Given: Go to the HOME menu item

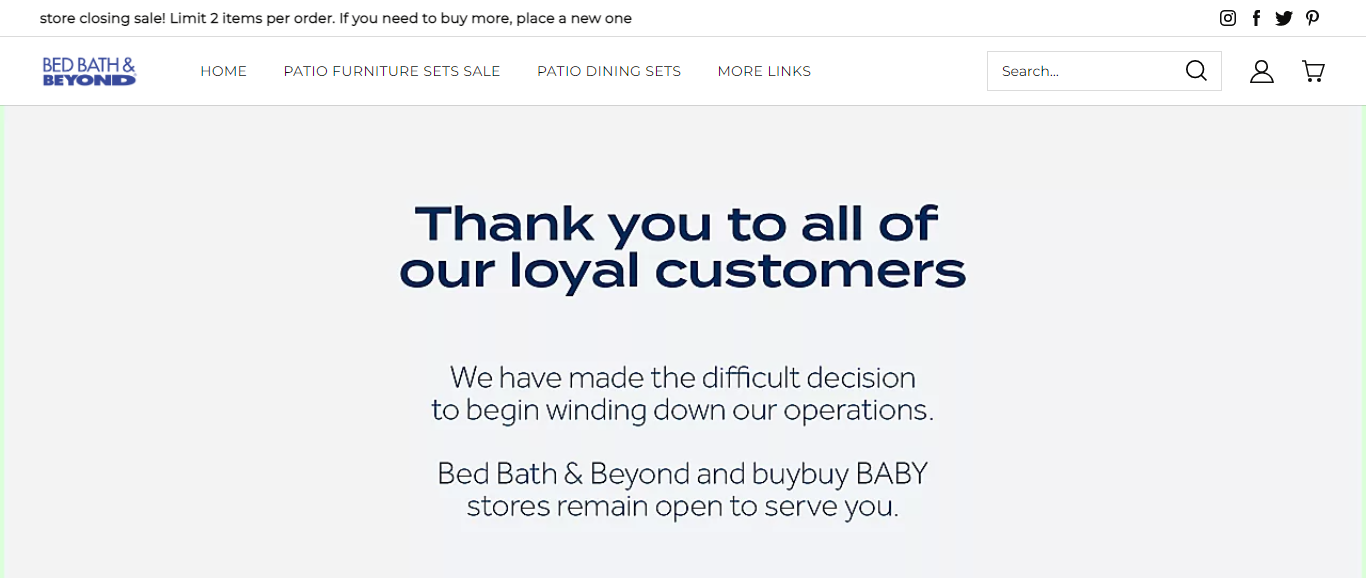Looking at the screenshot, I should tap(223, 71).
